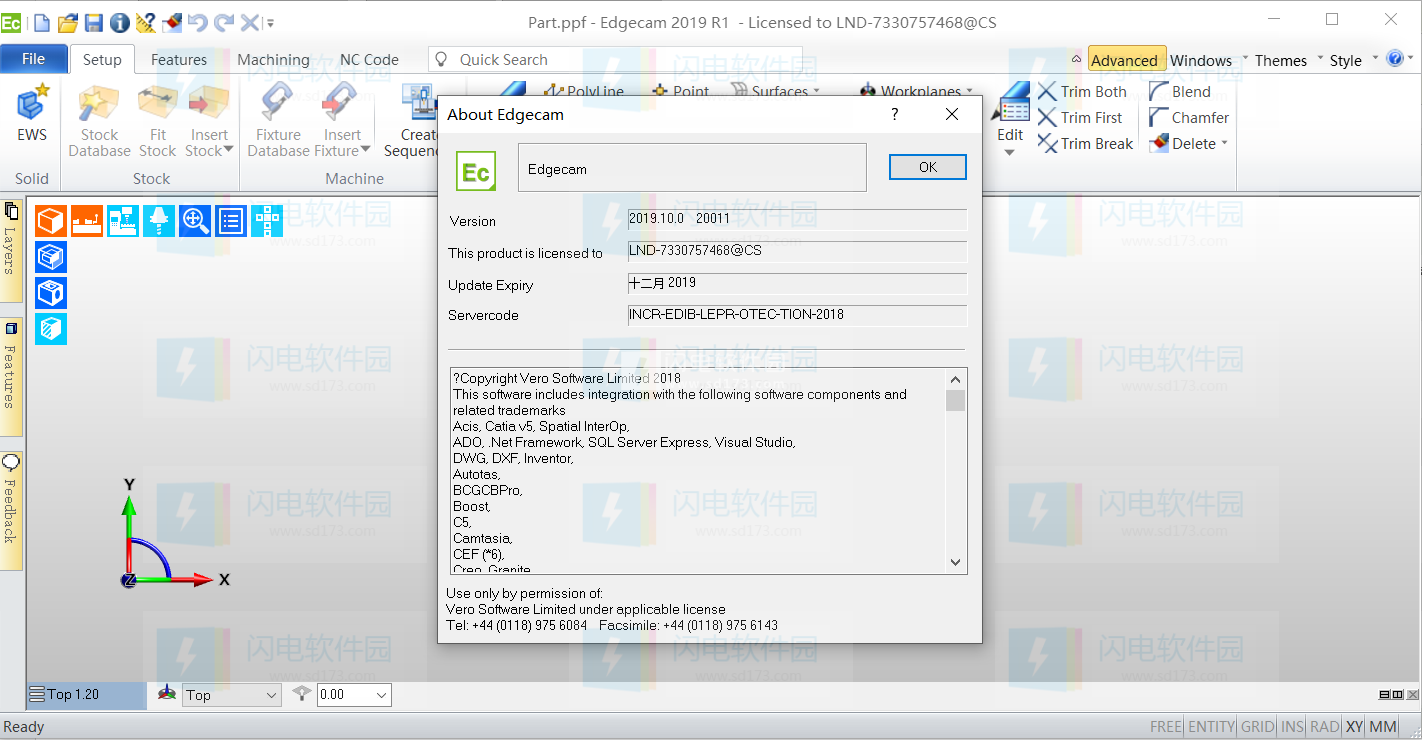Toggle INS mode in the status bar

(1293, 727)
